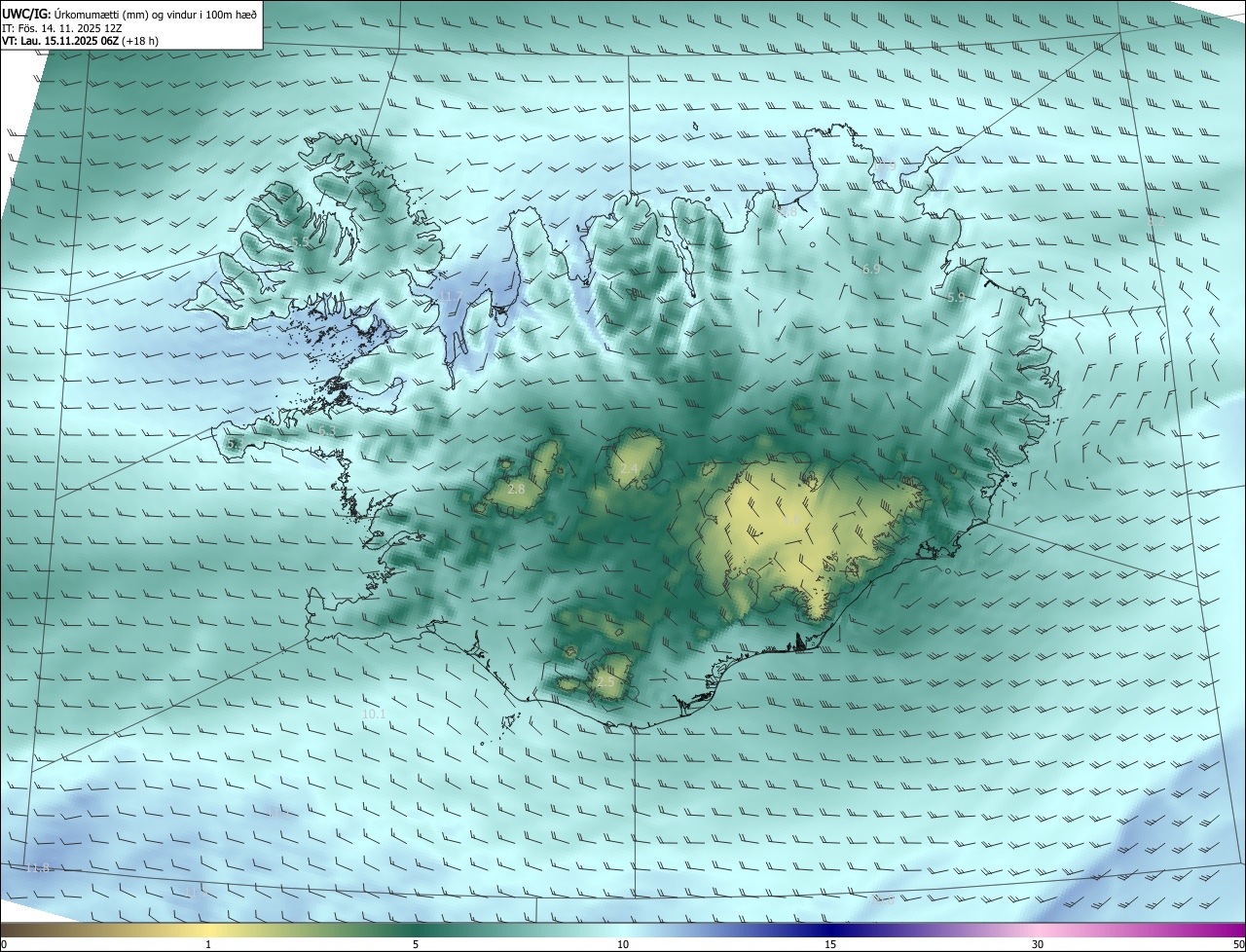Click the 10 tick label on the color scale
This screenshot has width=1246, height=952.
(623, 944)
